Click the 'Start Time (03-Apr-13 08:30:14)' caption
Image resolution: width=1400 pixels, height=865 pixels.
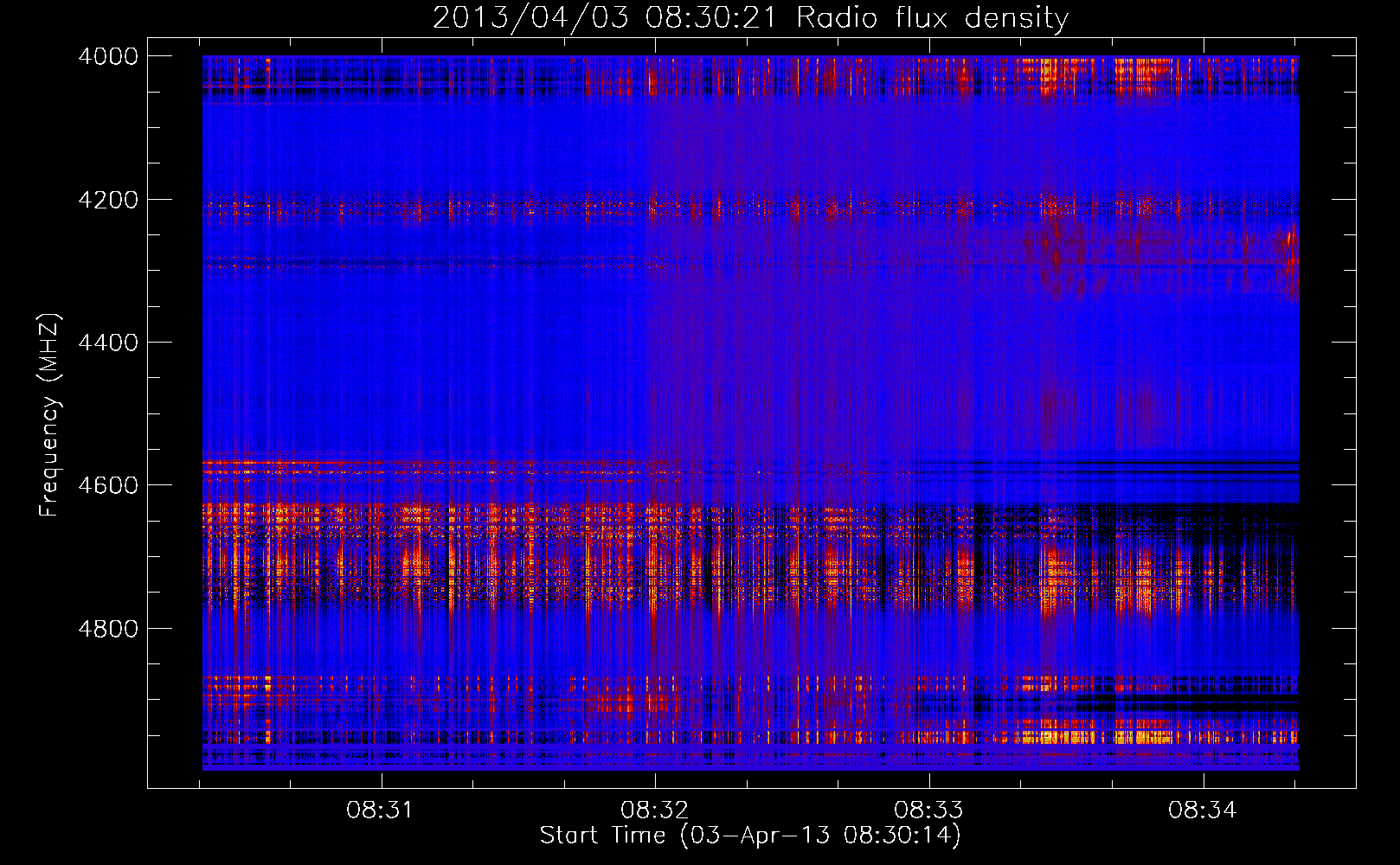750,836
